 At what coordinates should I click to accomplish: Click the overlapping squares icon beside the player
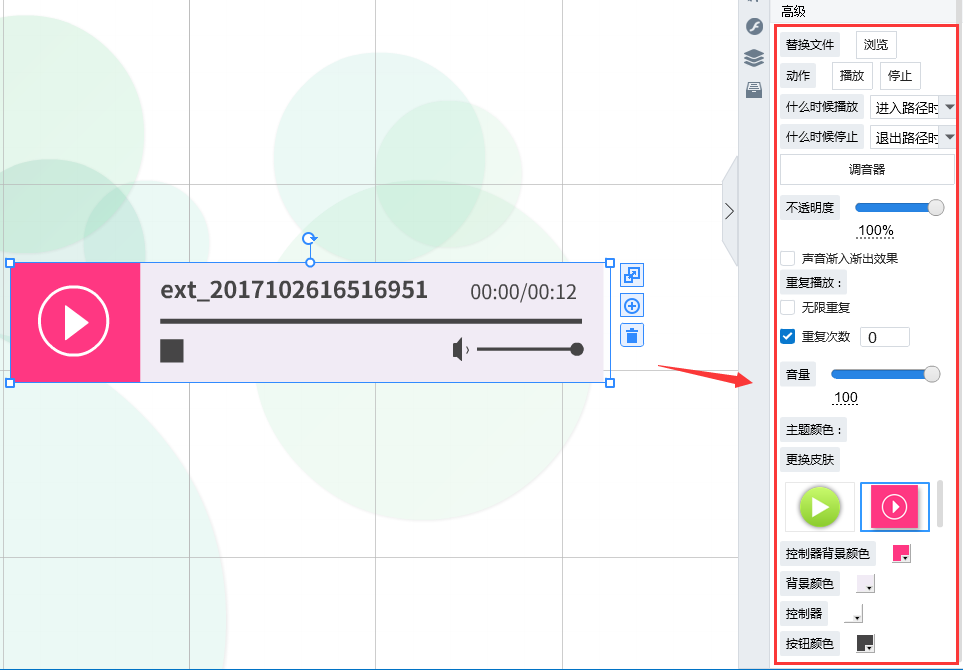pos(632,275)
